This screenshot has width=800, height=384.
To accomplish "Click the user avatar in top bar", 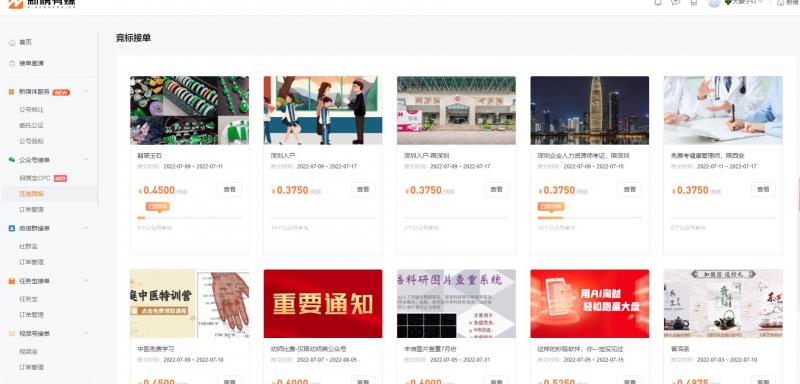I will tap(714, 3).
